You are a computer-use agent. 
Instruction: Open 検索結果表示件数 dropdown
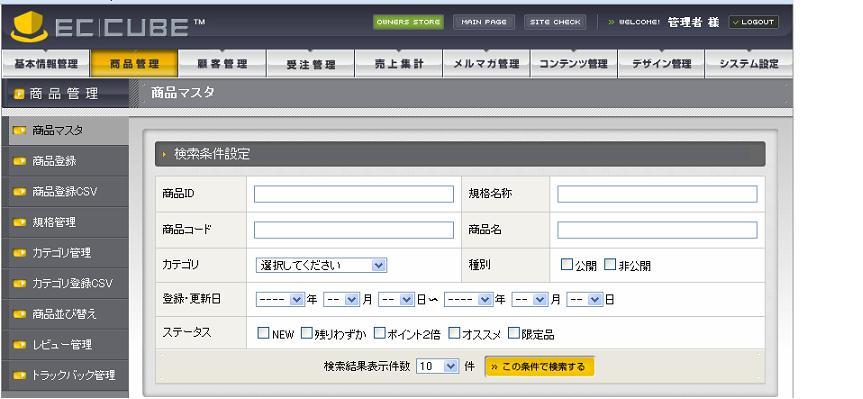pyautogui.click(x=437, y=367)
